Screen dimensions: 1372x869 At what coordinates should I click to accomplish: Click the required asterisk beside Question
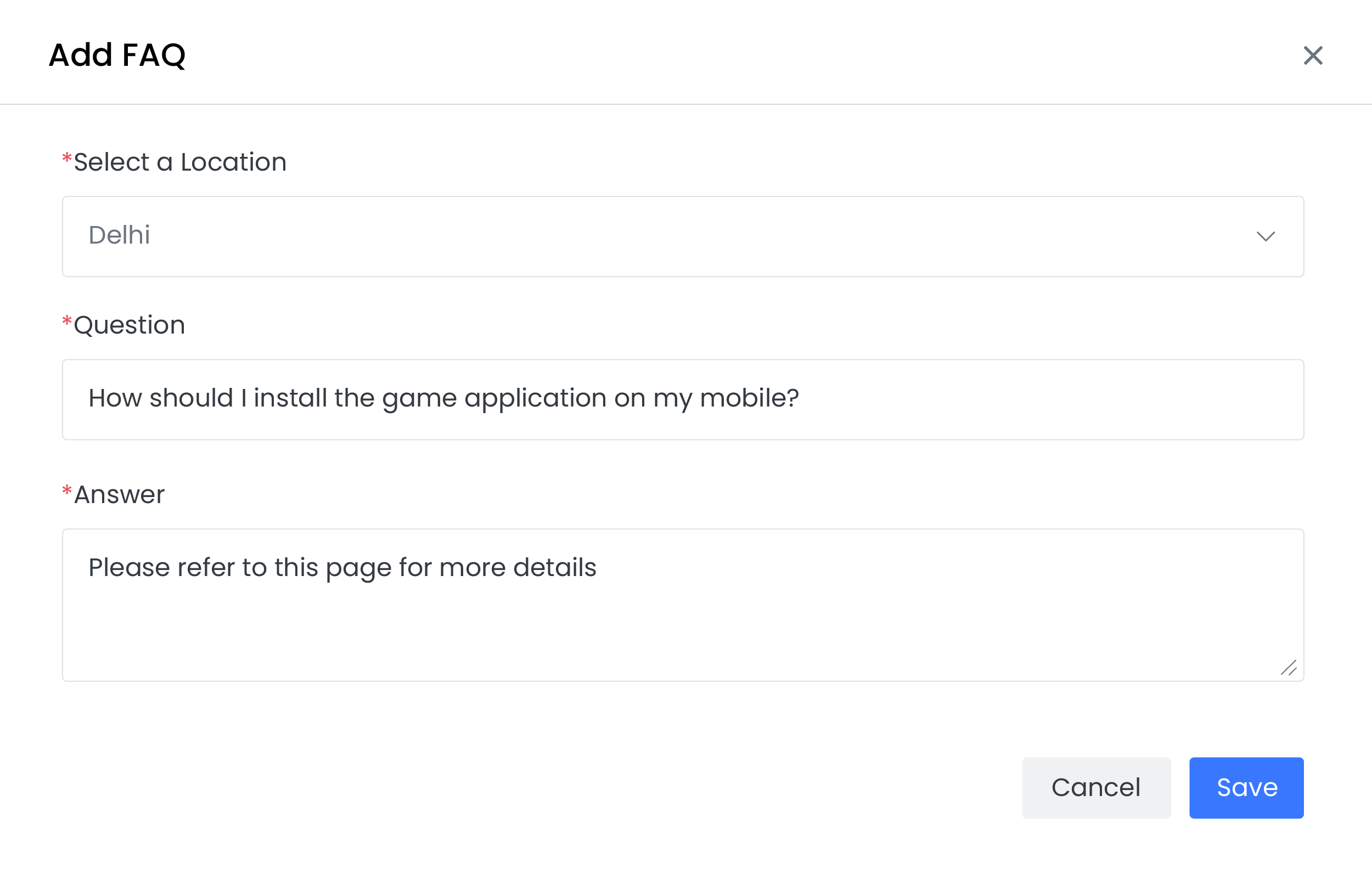[x=66, y=321]
